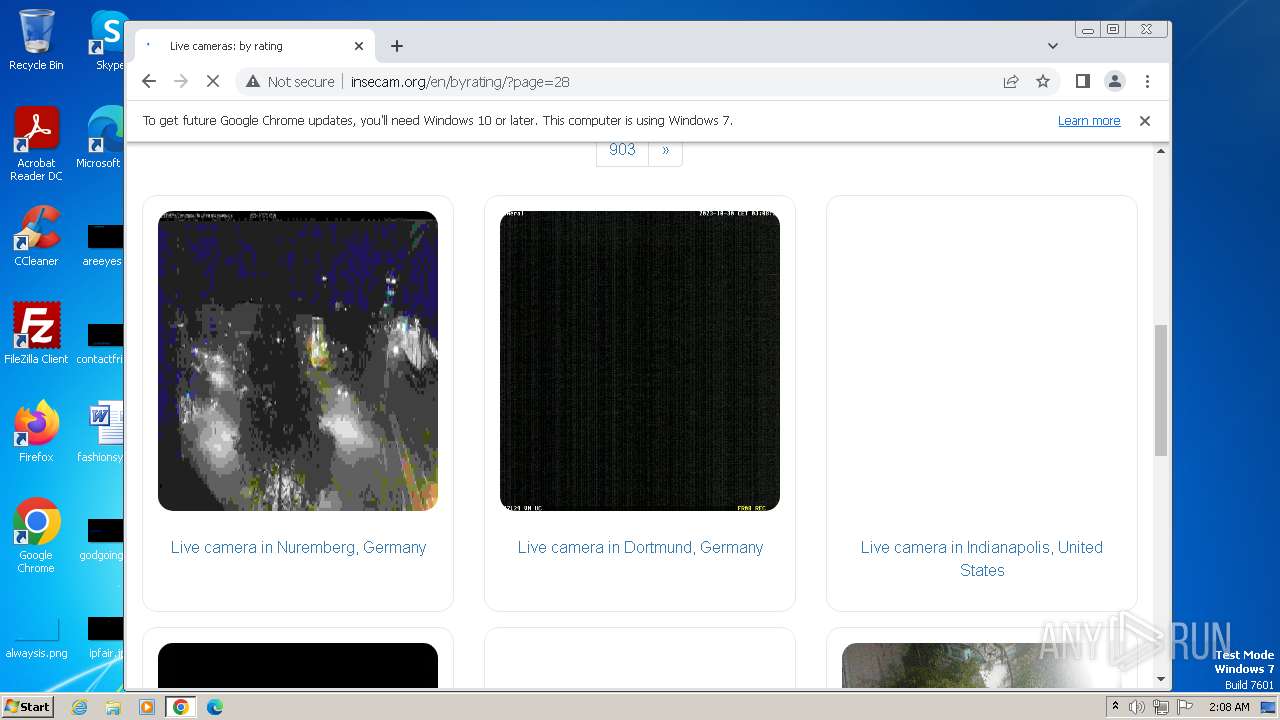Screen dimensions: 1280x720
Task: Open the Chrome profile avatar
Action: 1115,81
